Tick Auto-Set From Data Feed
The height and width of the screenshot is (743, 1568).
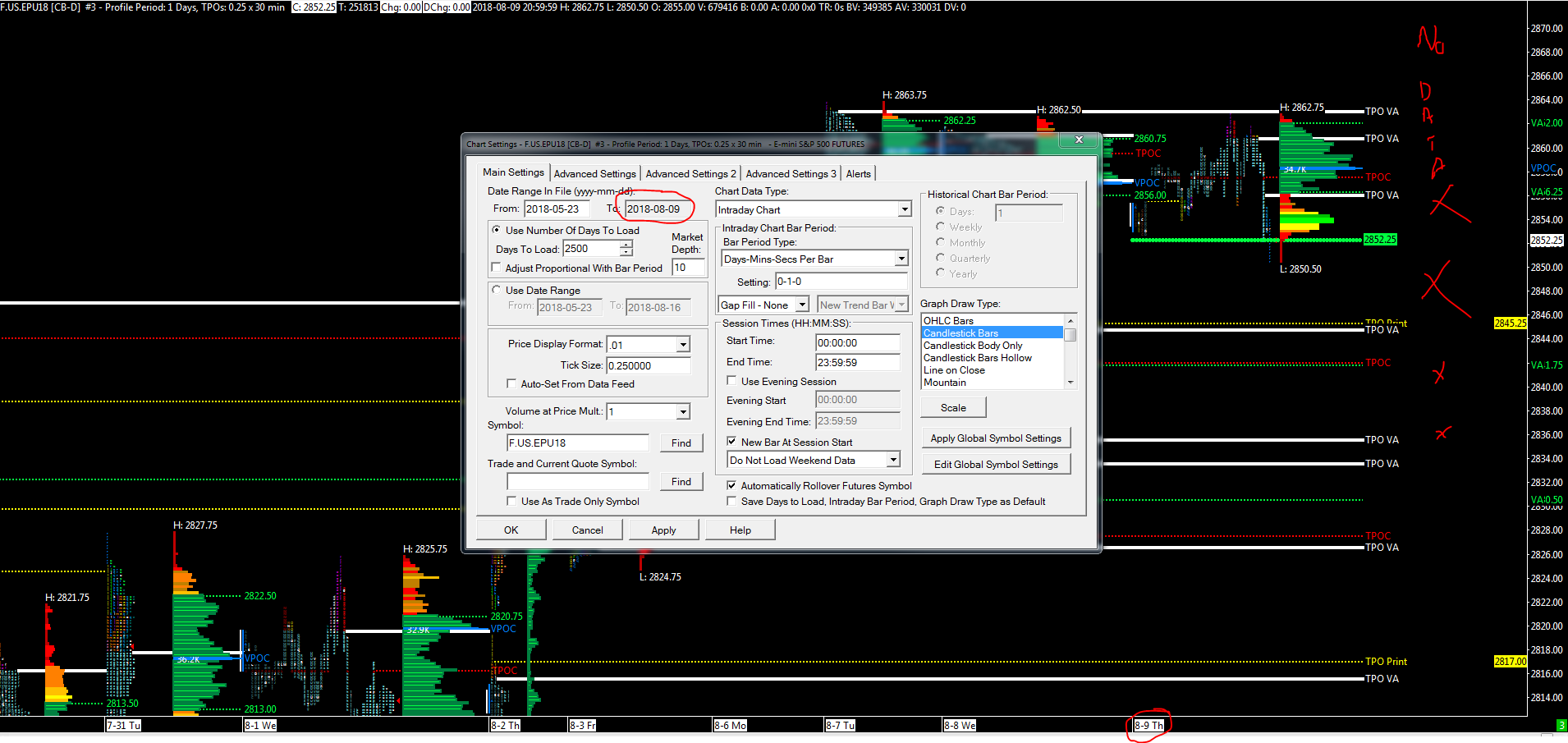[511, 383]
